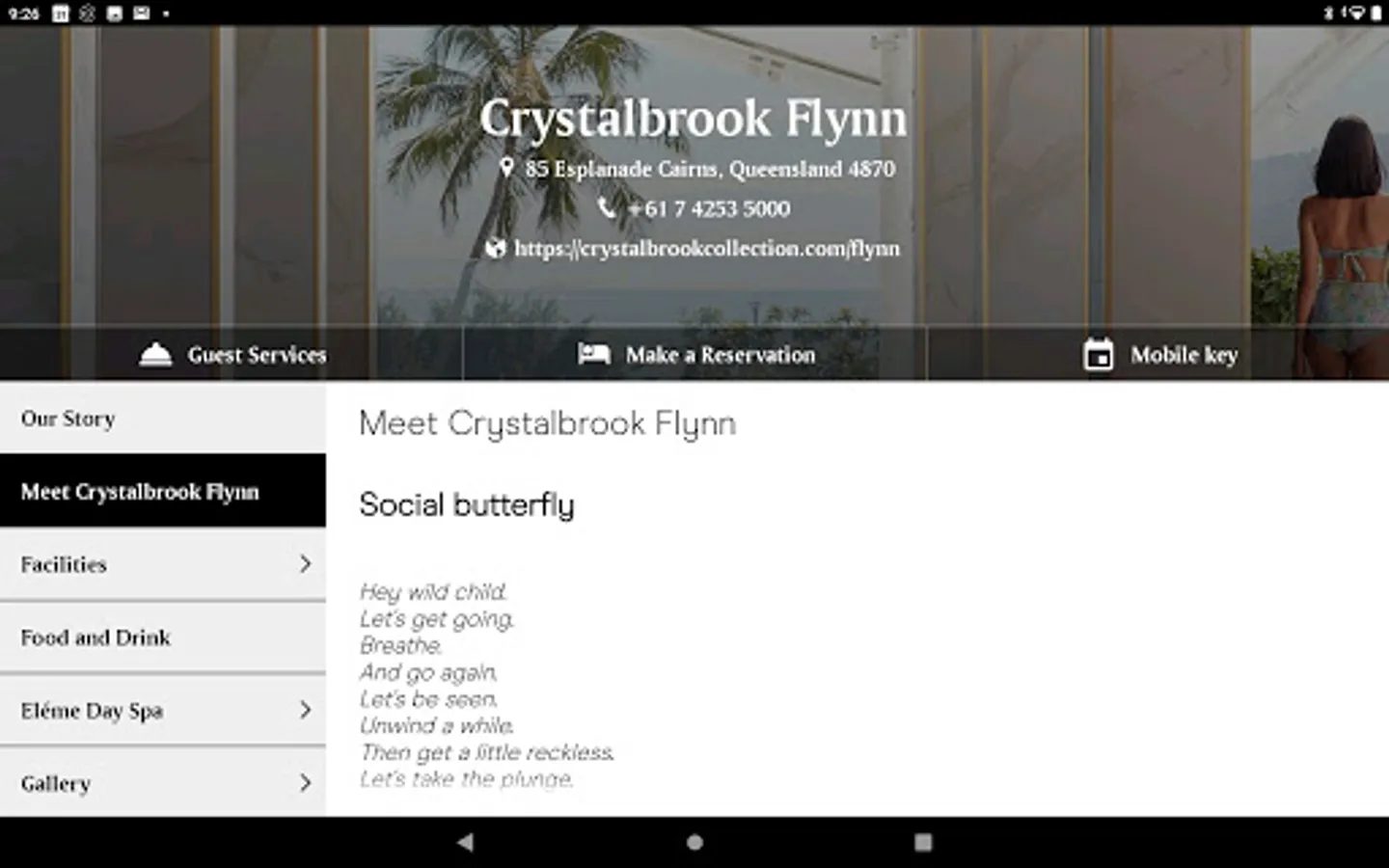Select Gallery in the sidebar
Image resolution: width=1389 pixels, height=868 pixels.
tap(163, 782)
